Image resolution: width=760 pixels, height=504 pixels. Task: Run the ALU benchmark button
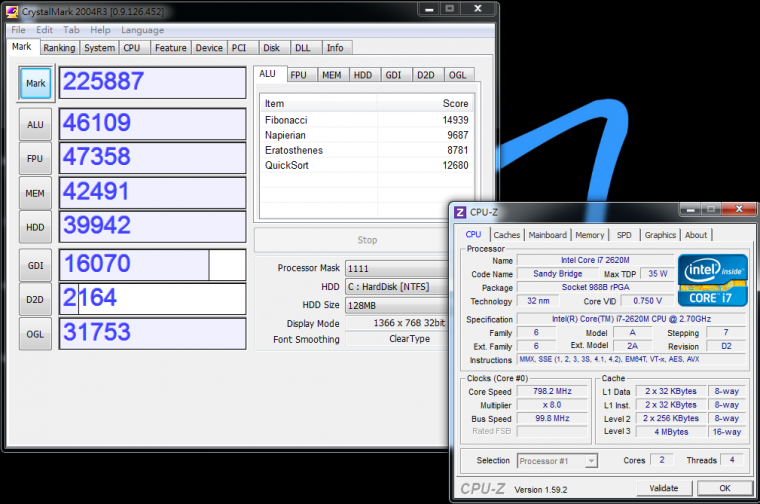[x=35, y=124]
